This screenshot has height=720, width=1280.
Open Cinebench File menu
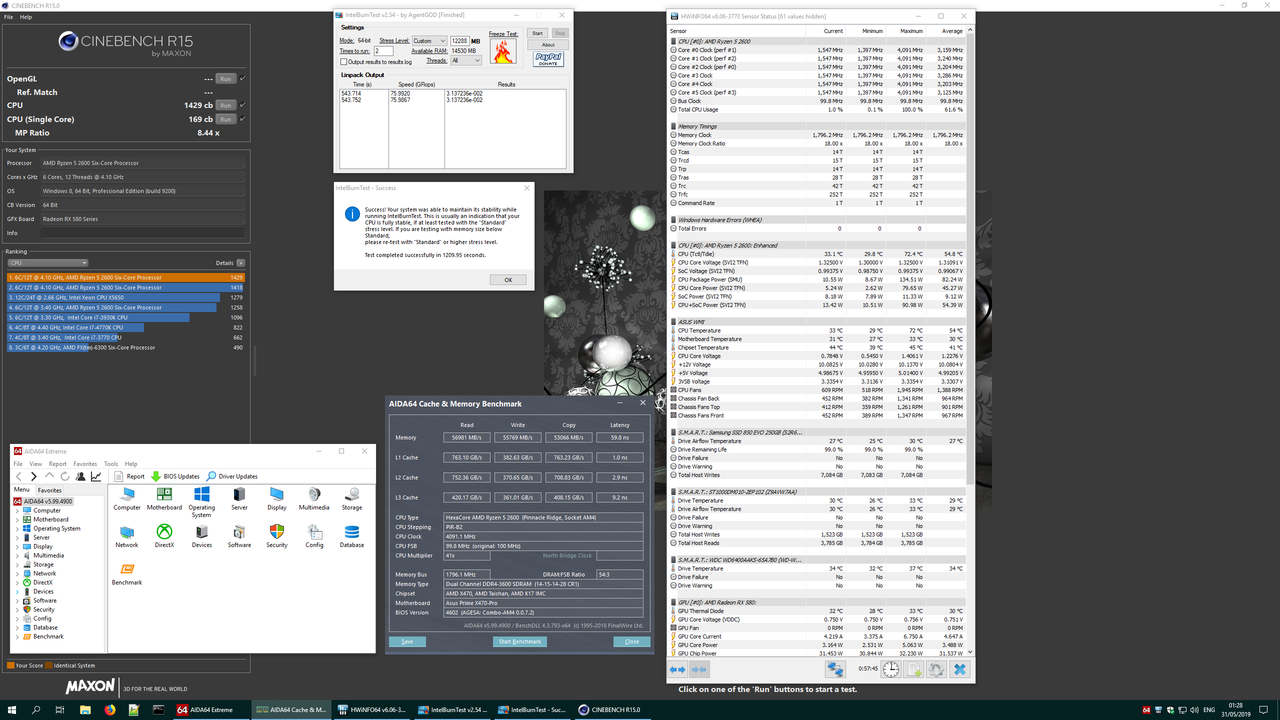9,17
